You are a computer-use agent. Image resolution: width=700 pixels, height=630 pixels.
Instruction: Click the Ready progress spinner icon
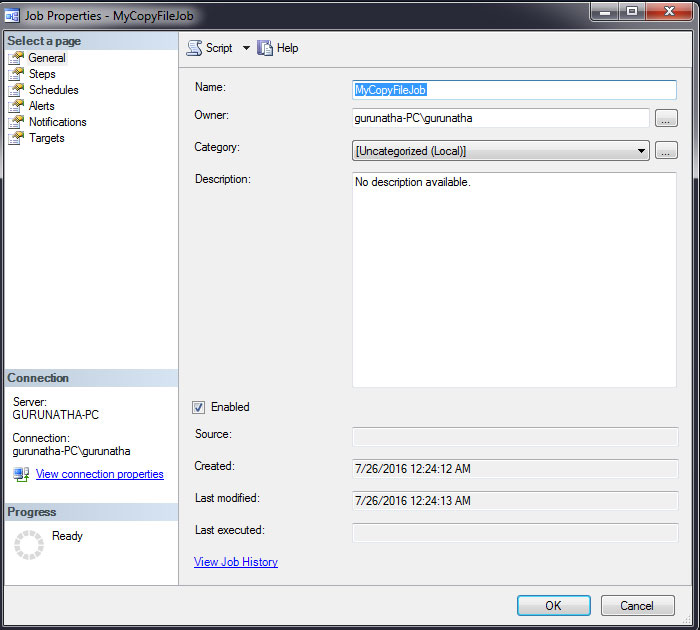tap(29, 545)
